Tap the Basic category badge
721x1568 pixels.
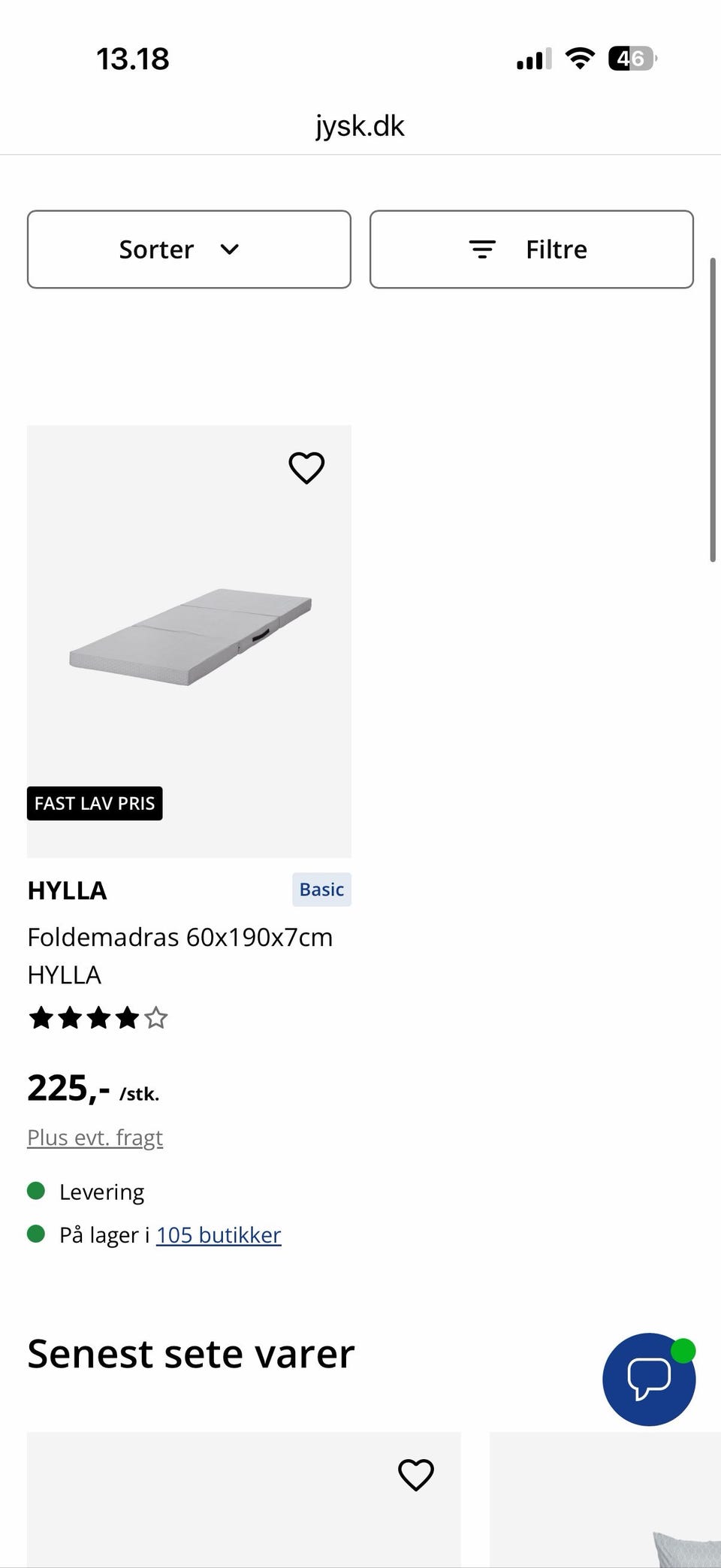(x=321, y=890)
